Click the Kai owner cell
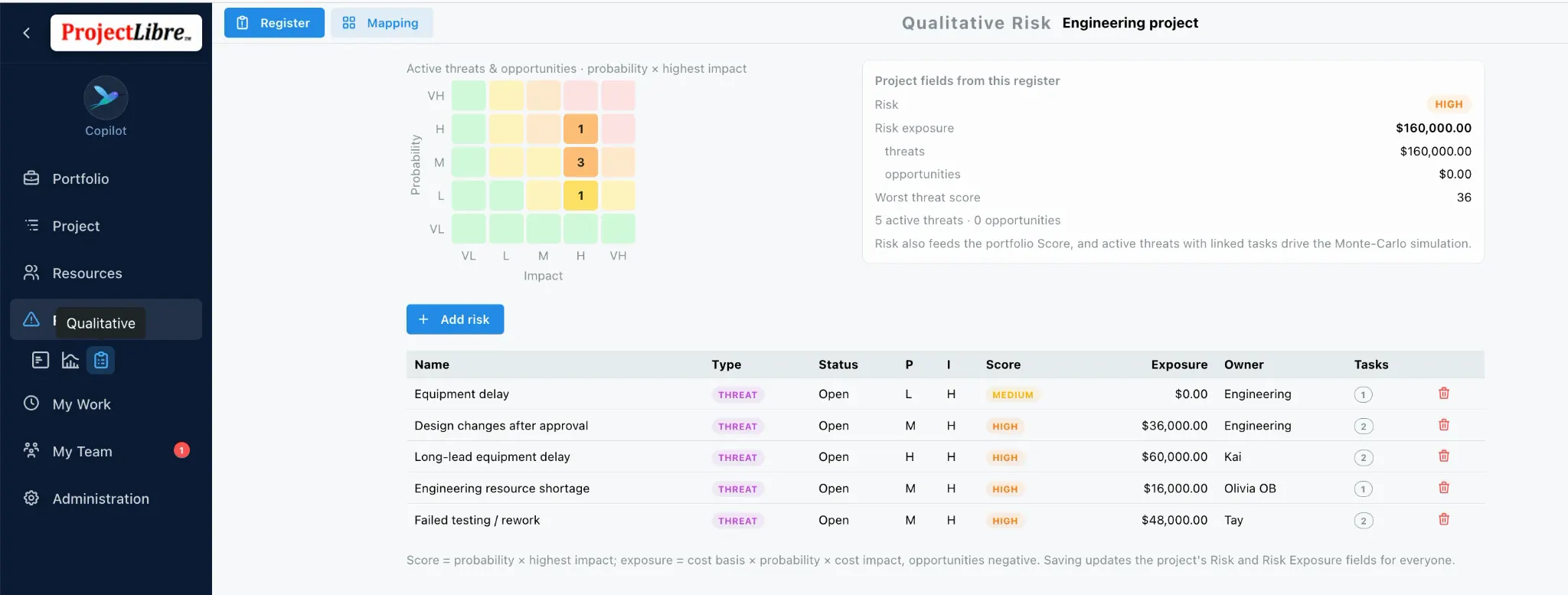 click(x=1233, y=456)
